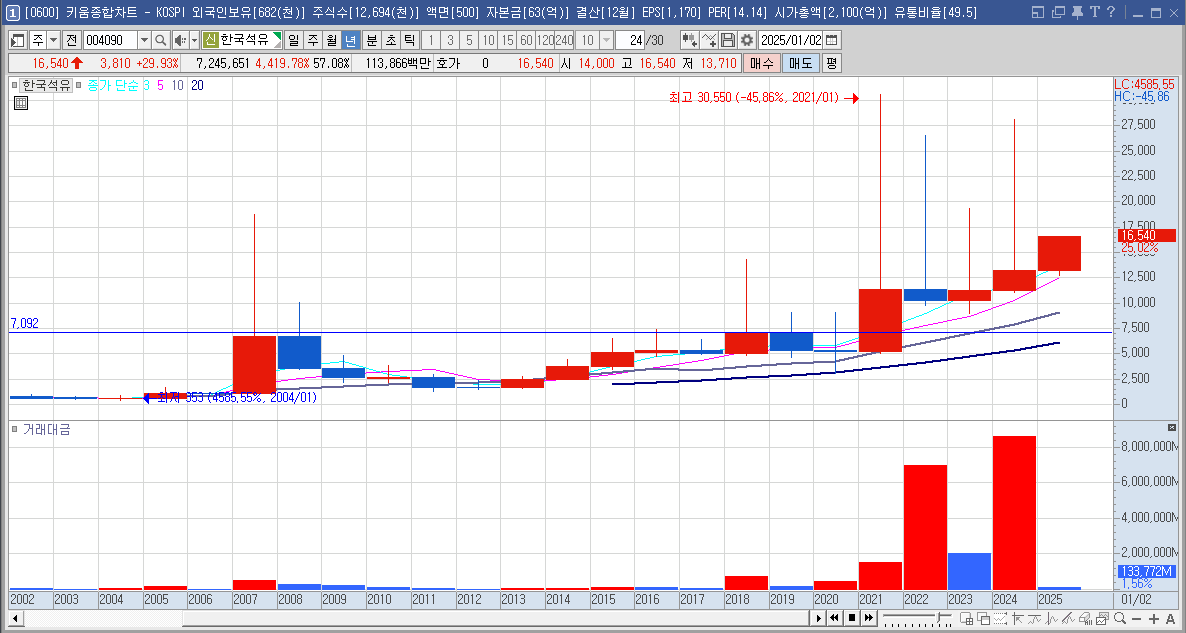Select the 초 second period toggle
The image size is (1186, 633).
(390, 40)
